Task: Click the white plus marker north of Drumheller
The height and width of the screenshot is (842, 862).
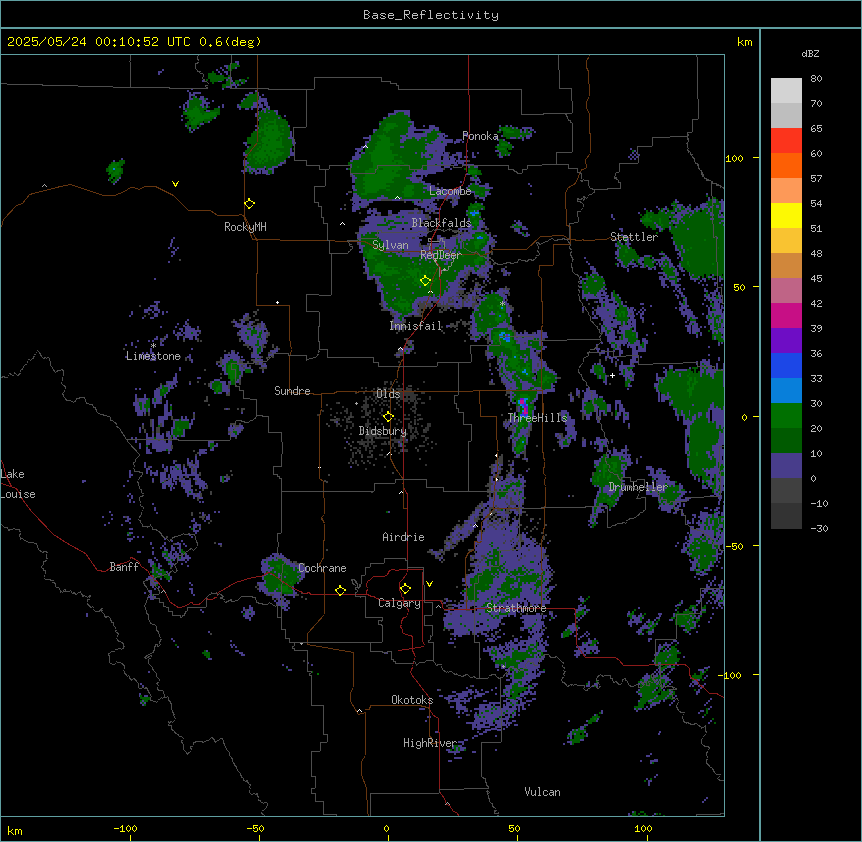Action: point(612,375)
